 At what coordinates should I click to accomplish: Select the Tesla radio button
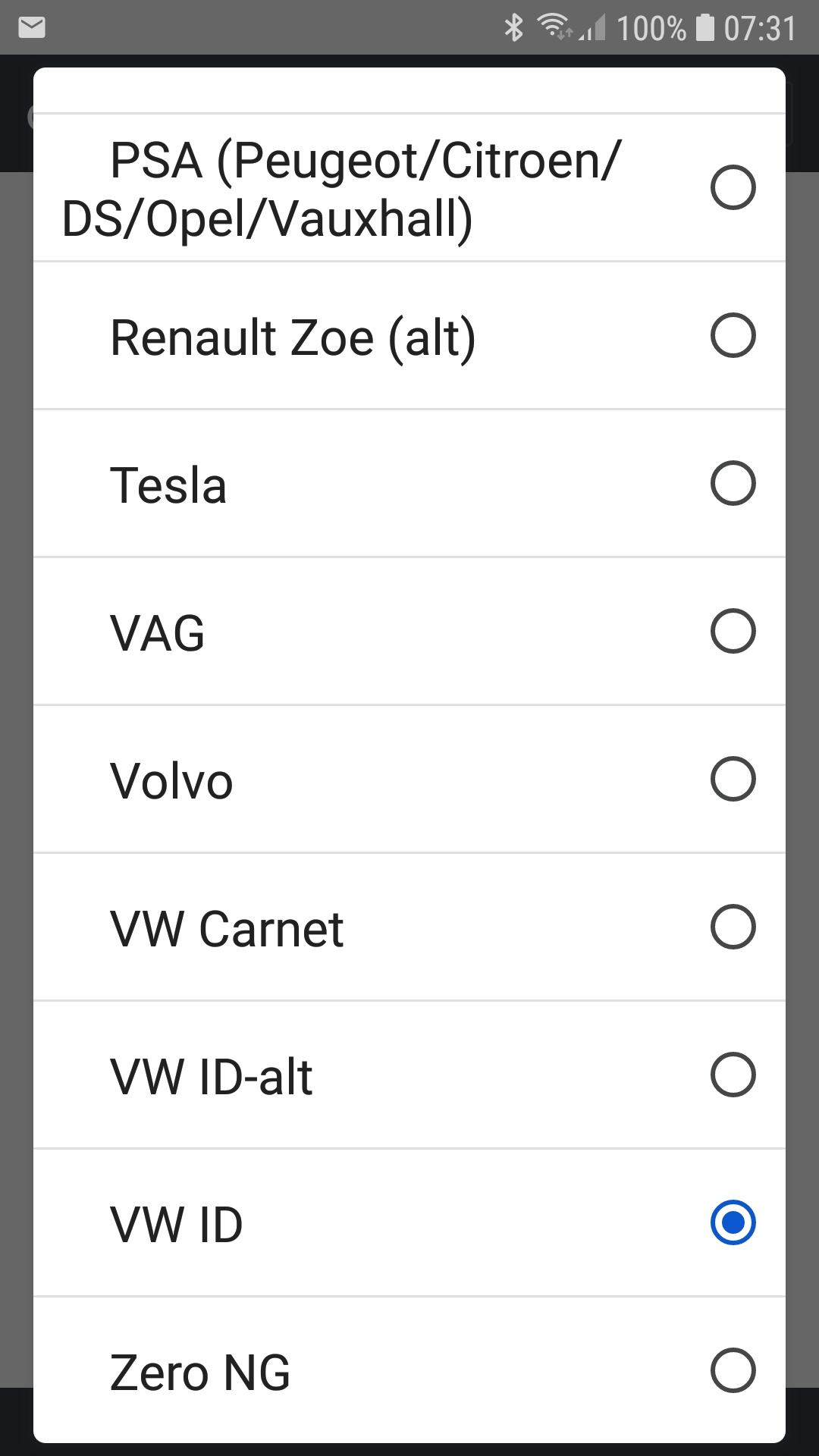[733, 483]
